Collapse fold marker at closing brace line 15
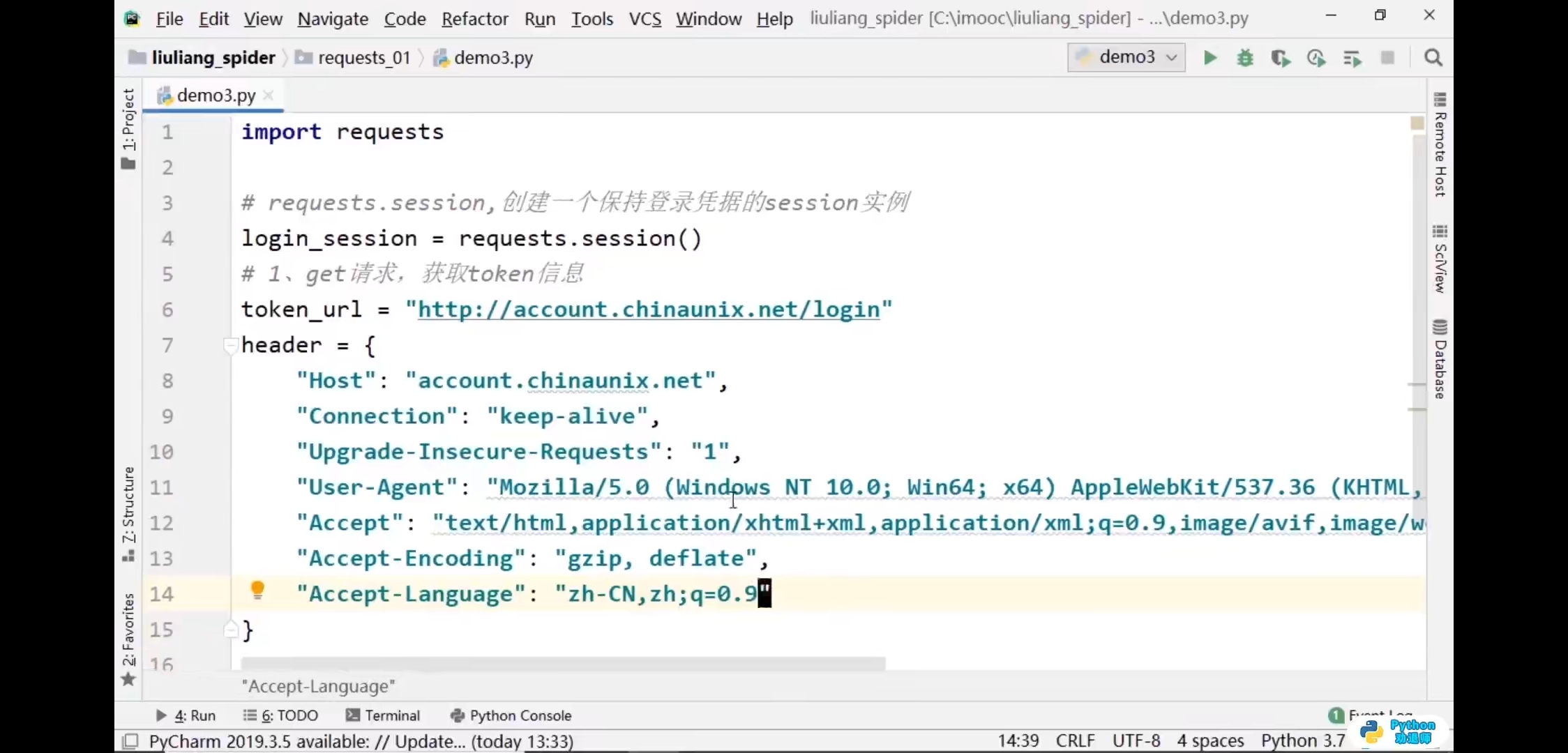The image size is (1568, 753). pyautogui.click(x=231, y=630)
